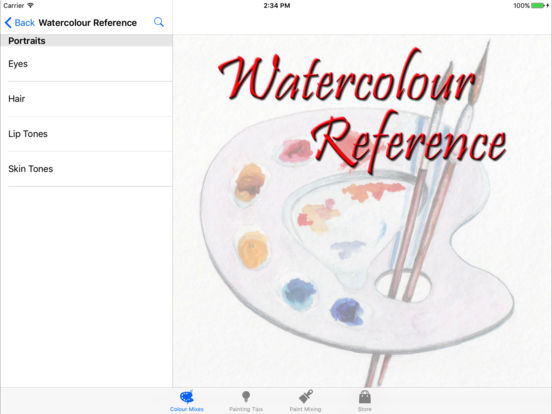Tap the Watercolour Reference navigation title
Screen dimensions: 552x414
(x=88, y=23)
